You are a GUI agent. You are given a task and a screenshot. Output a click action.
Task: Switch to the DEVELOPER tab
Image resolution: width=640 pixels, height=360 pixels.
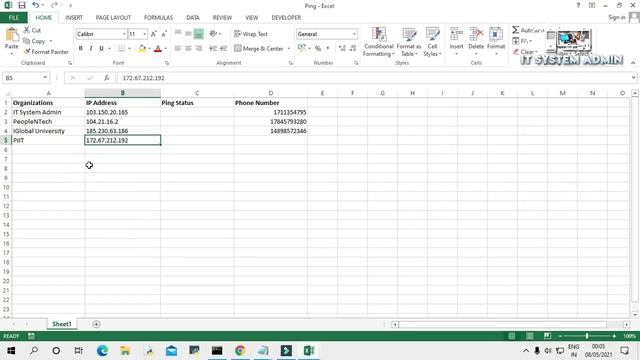[286, 18]
